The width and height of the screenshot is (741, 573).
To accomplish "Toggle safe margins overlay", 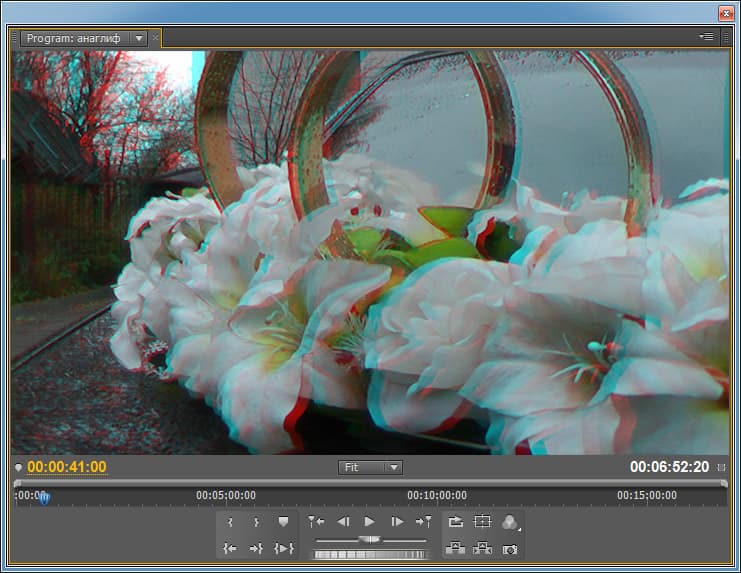I will tap(482, 522).
